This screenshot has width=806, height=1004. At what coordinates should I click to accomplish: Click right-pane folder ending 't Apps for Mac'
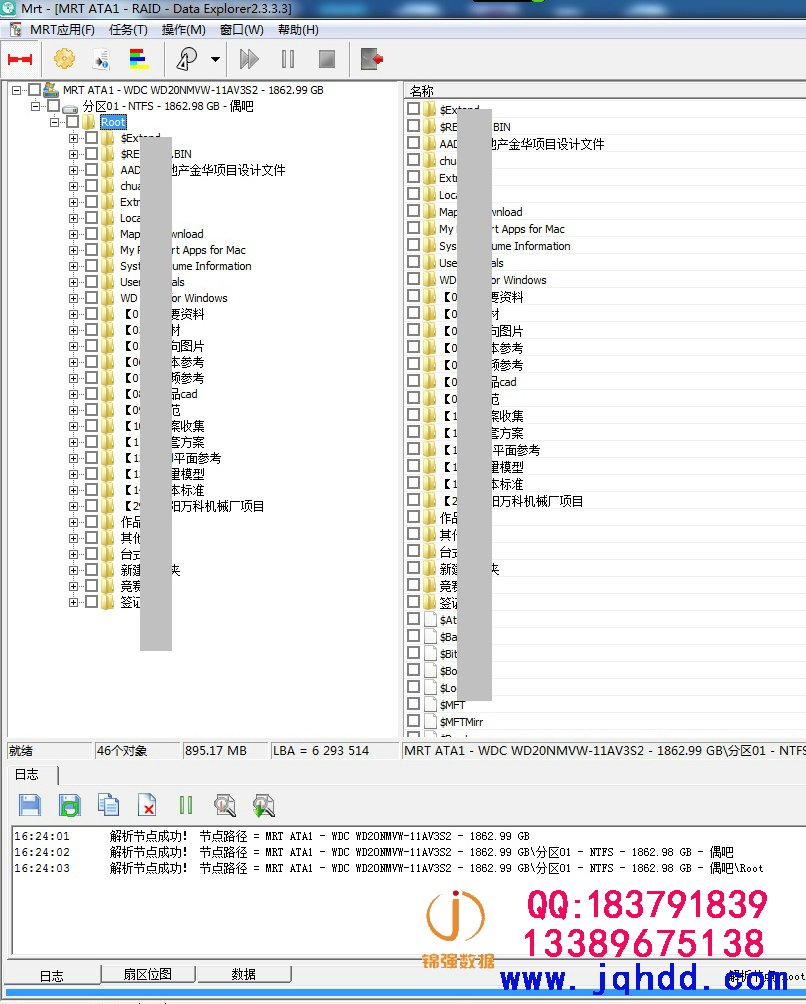(502, 229)
